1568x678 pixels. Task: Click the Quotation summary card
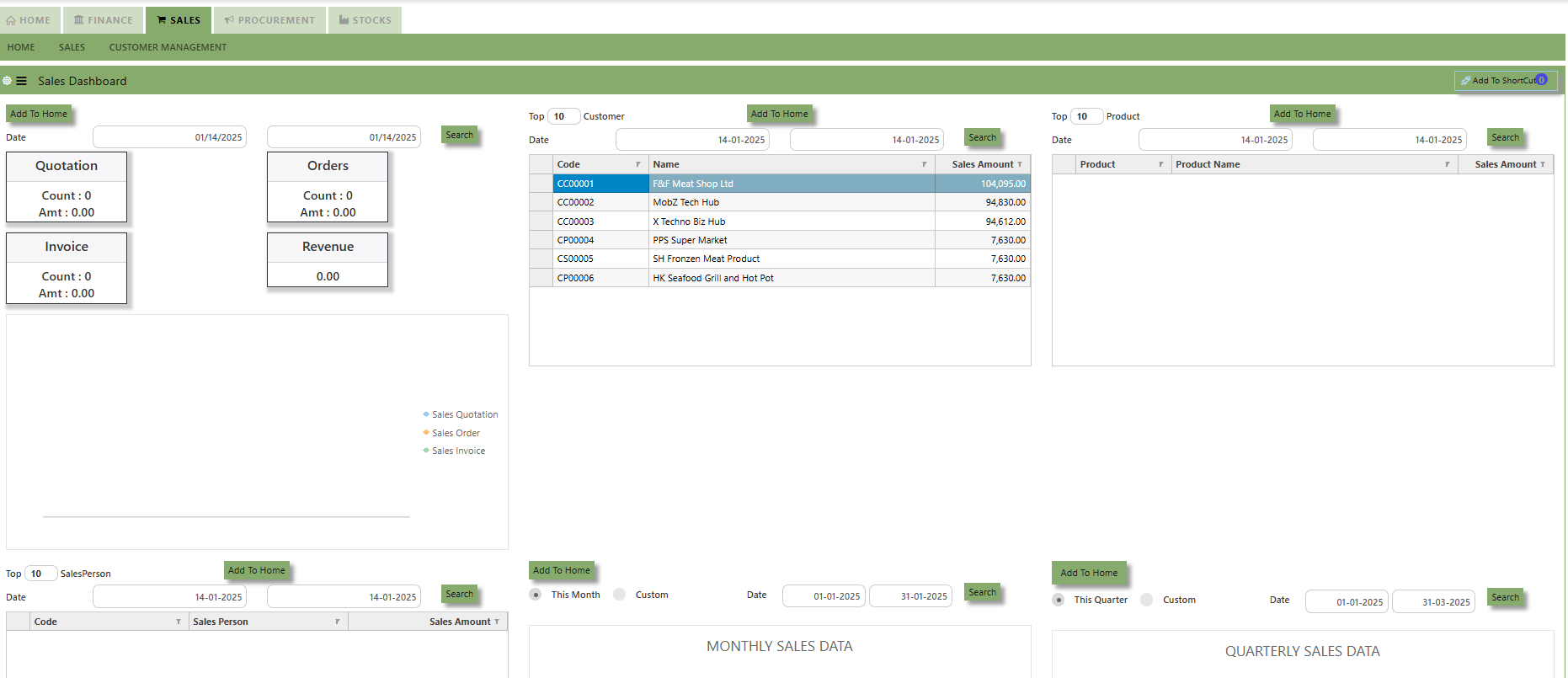point(67,187)
